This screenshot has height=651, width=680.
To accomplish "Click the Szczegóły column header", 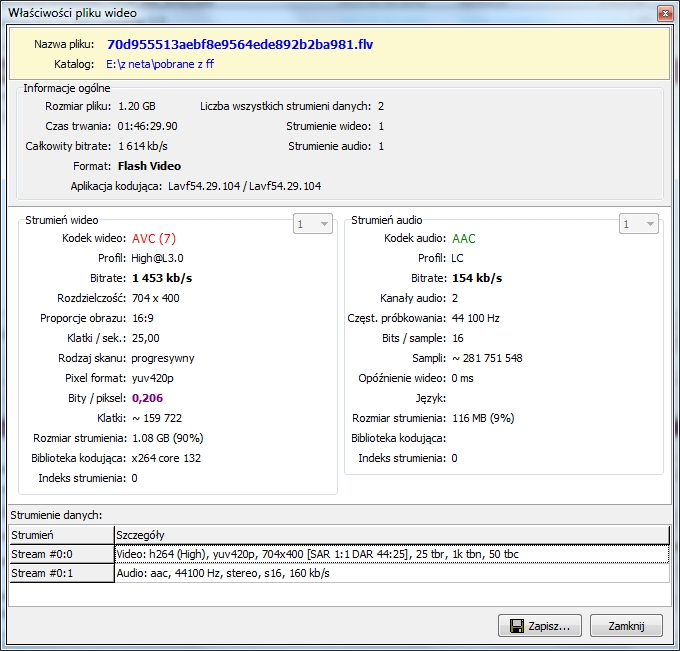I will pyautogui.click(x=392, y=535).
